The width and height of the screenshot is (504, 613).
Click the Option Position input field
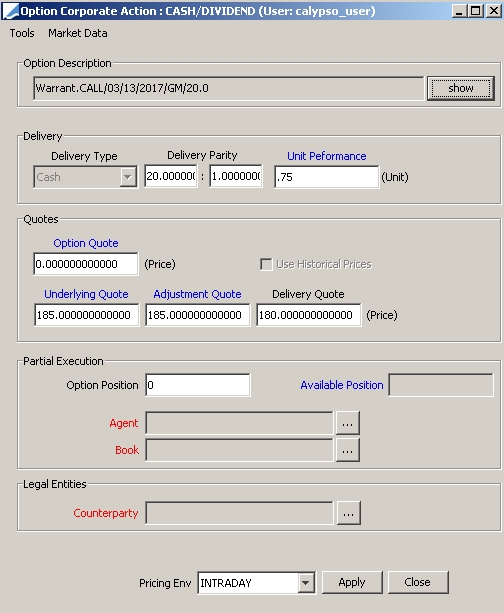point(197,385)
